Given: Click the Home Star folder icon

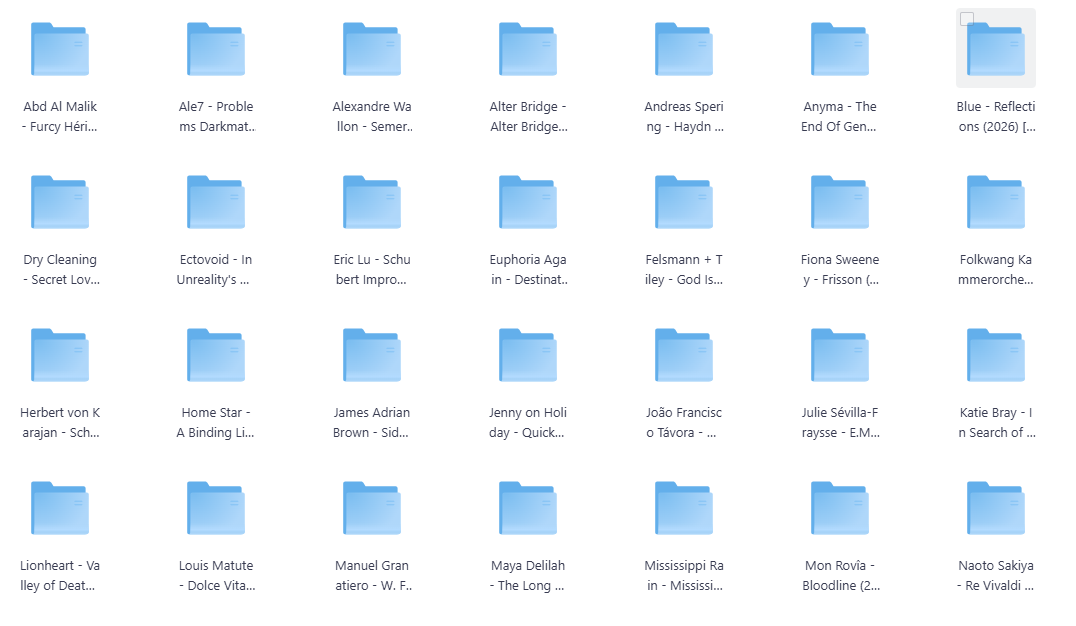Looking at the screenshot, I should [216, 355].
